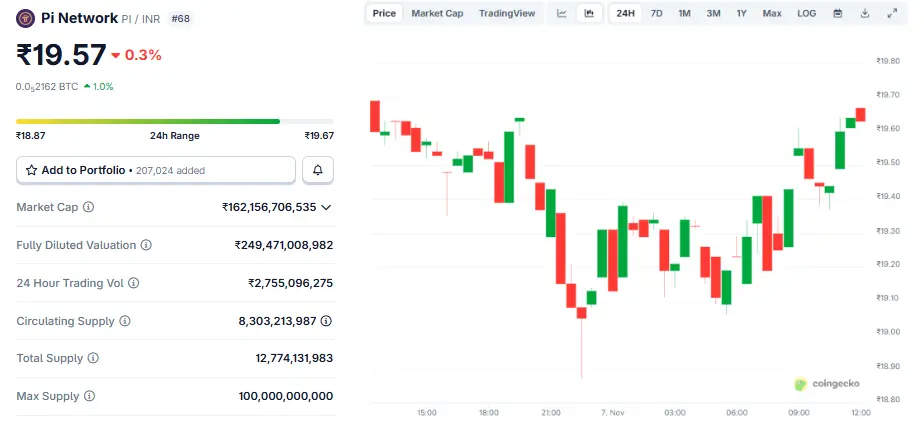
Task: Click the ₹19.57 price value
Action: 61,55
